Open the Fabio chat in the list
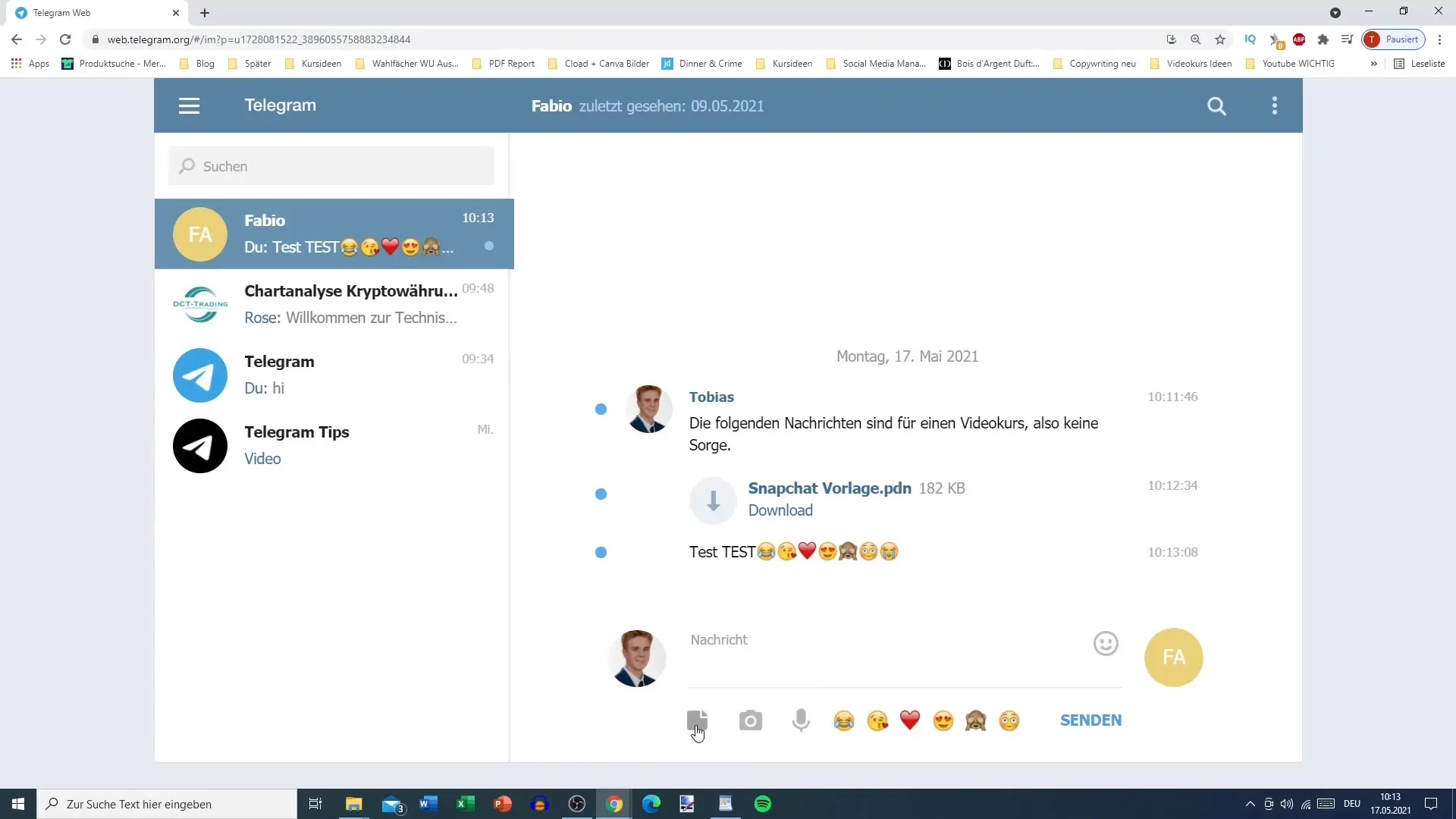 [x=334, y=234]
